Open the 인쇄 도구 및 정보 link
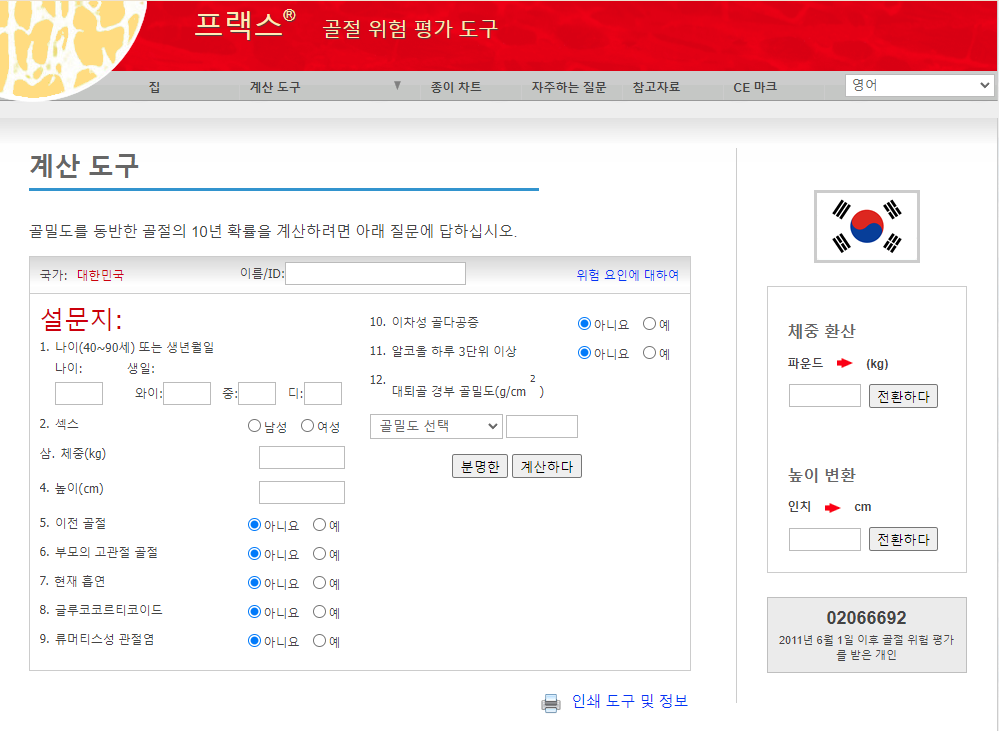999x731 pixels. point(630,701)
